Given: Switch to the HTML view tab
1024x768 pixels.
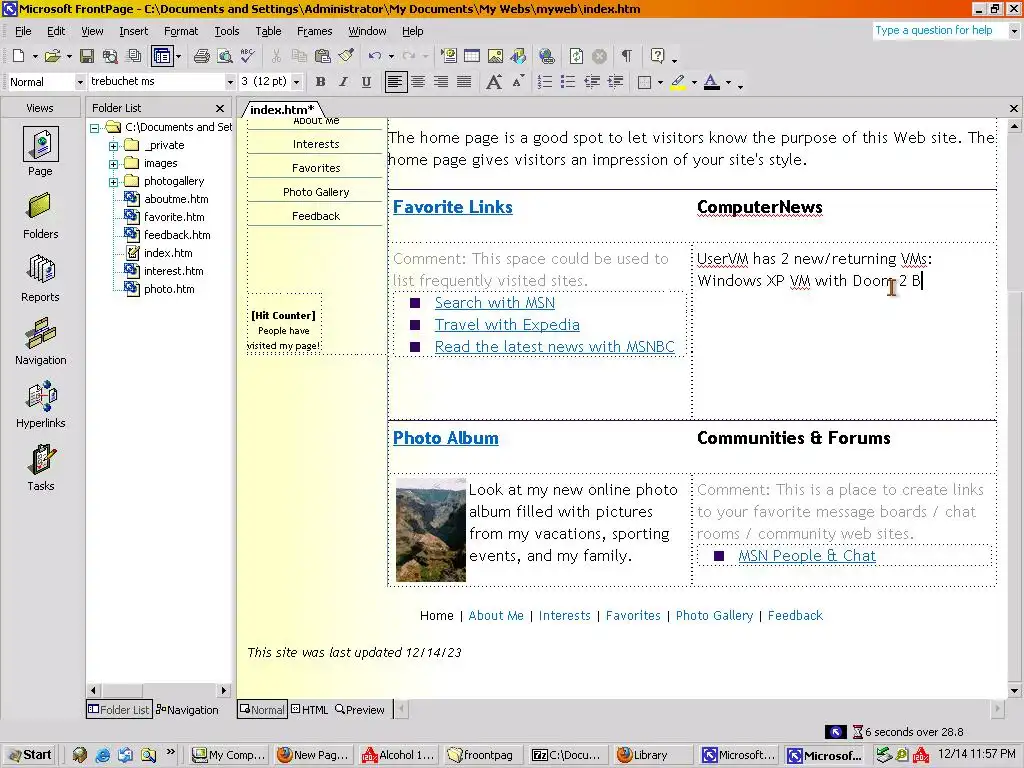Looking at the screenshot, I should tap(310, 710).
